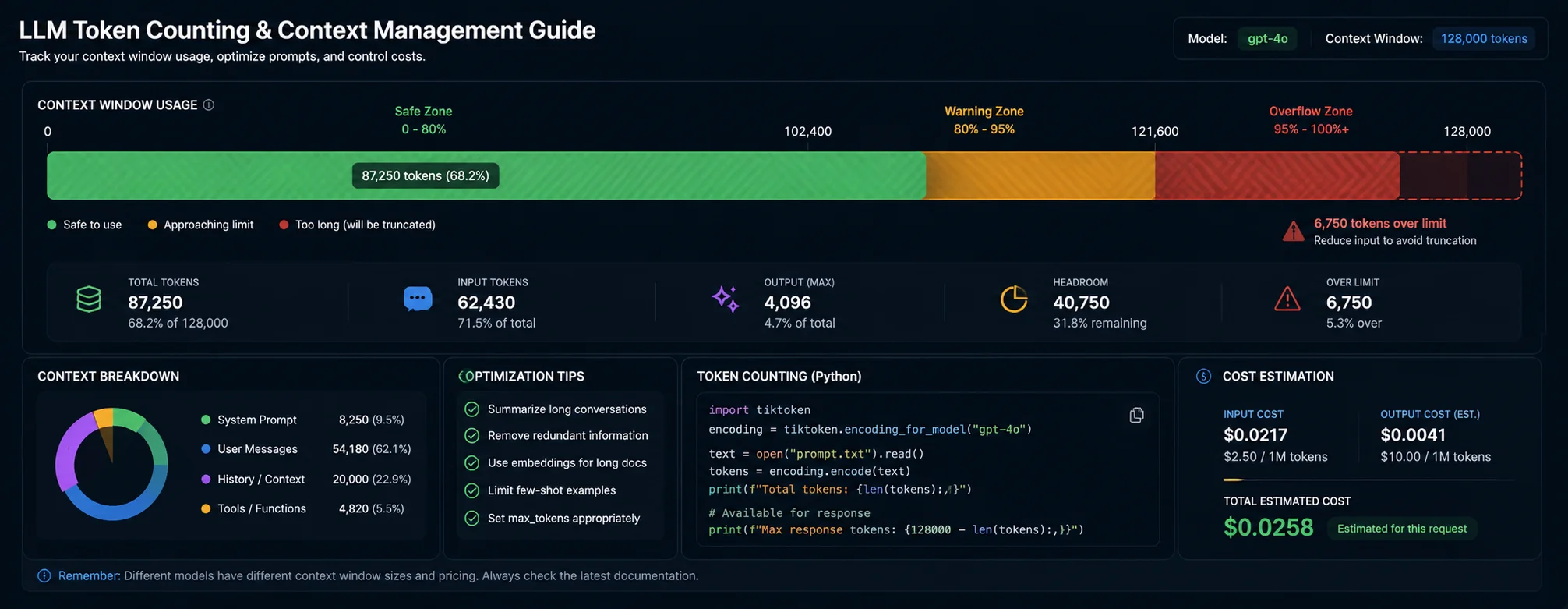Toggle the check for Remove redundant information
The image size is (1568, 609).
click(471, 436)
